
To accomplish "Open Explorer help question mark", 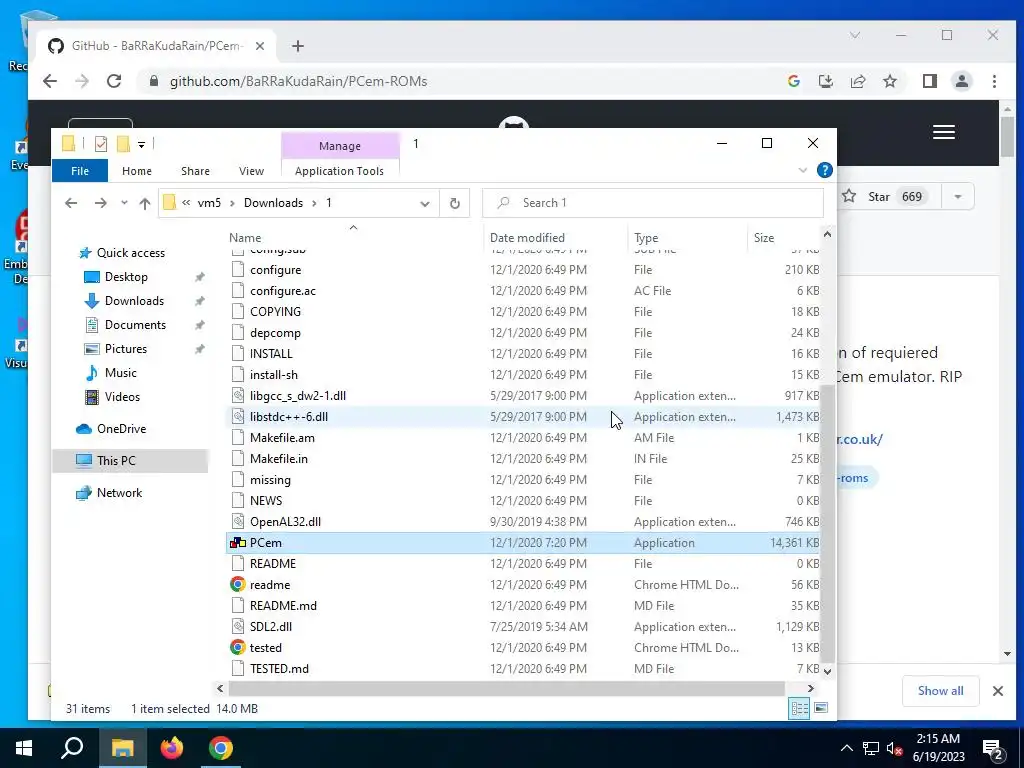I will click(825, 170).
